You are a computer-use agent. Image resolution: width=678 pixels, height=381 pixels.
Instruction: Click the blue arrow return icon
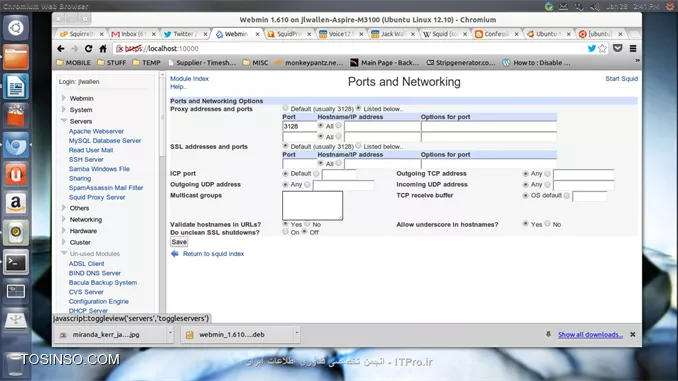[x=175, y=253]
